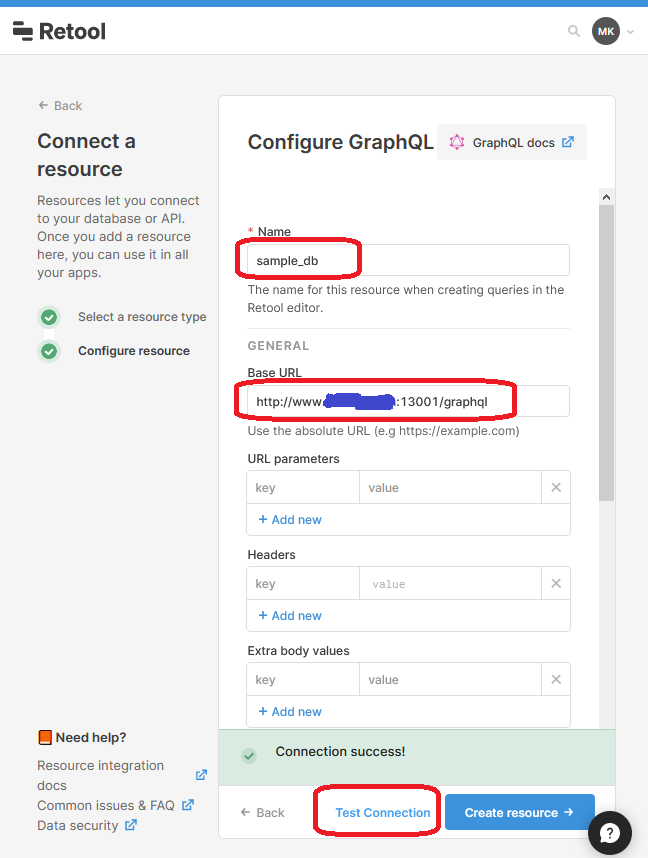Add new header

(290, 616)
